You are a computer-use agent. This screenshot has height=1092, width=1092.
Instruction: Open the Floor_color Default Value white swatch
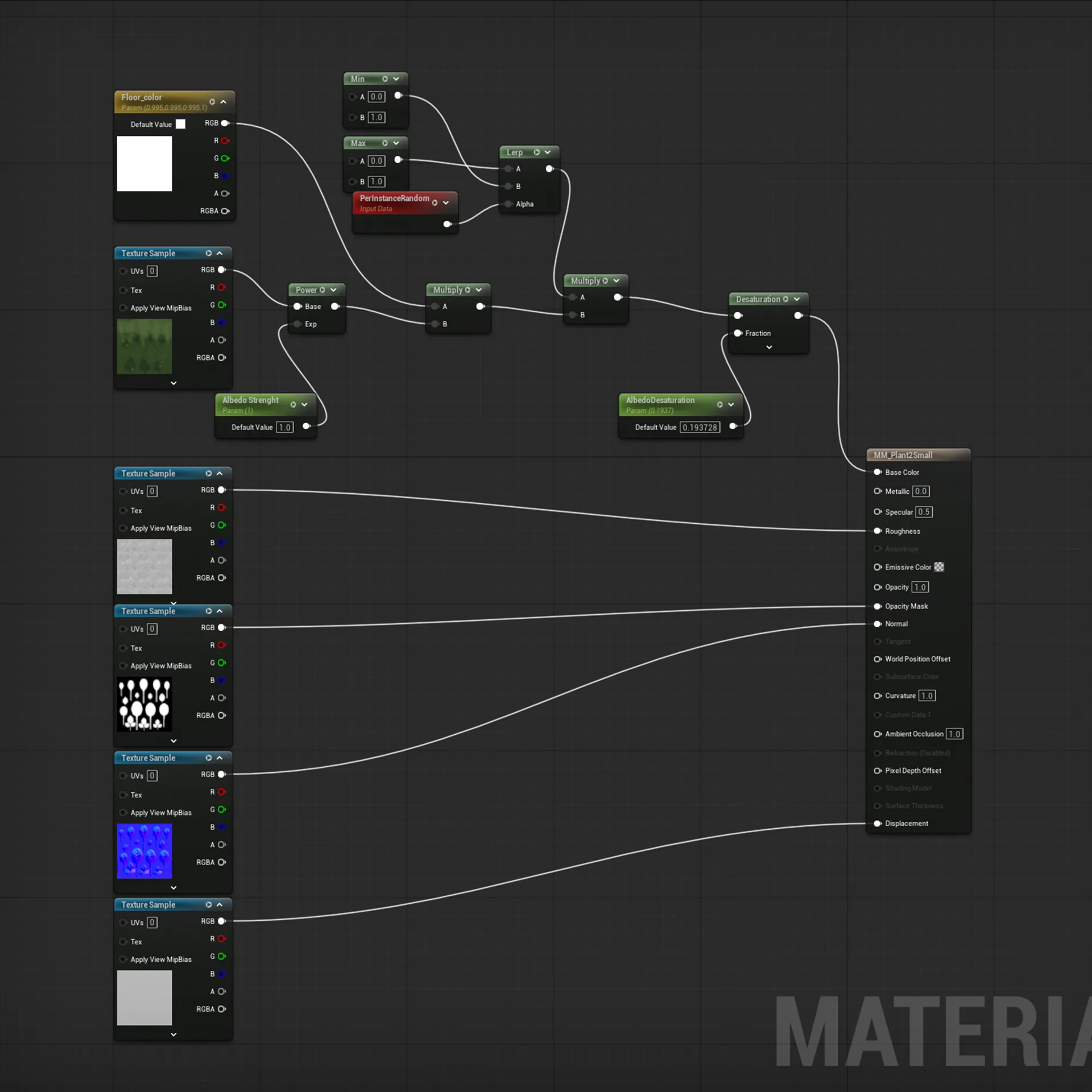pos(180,124)
